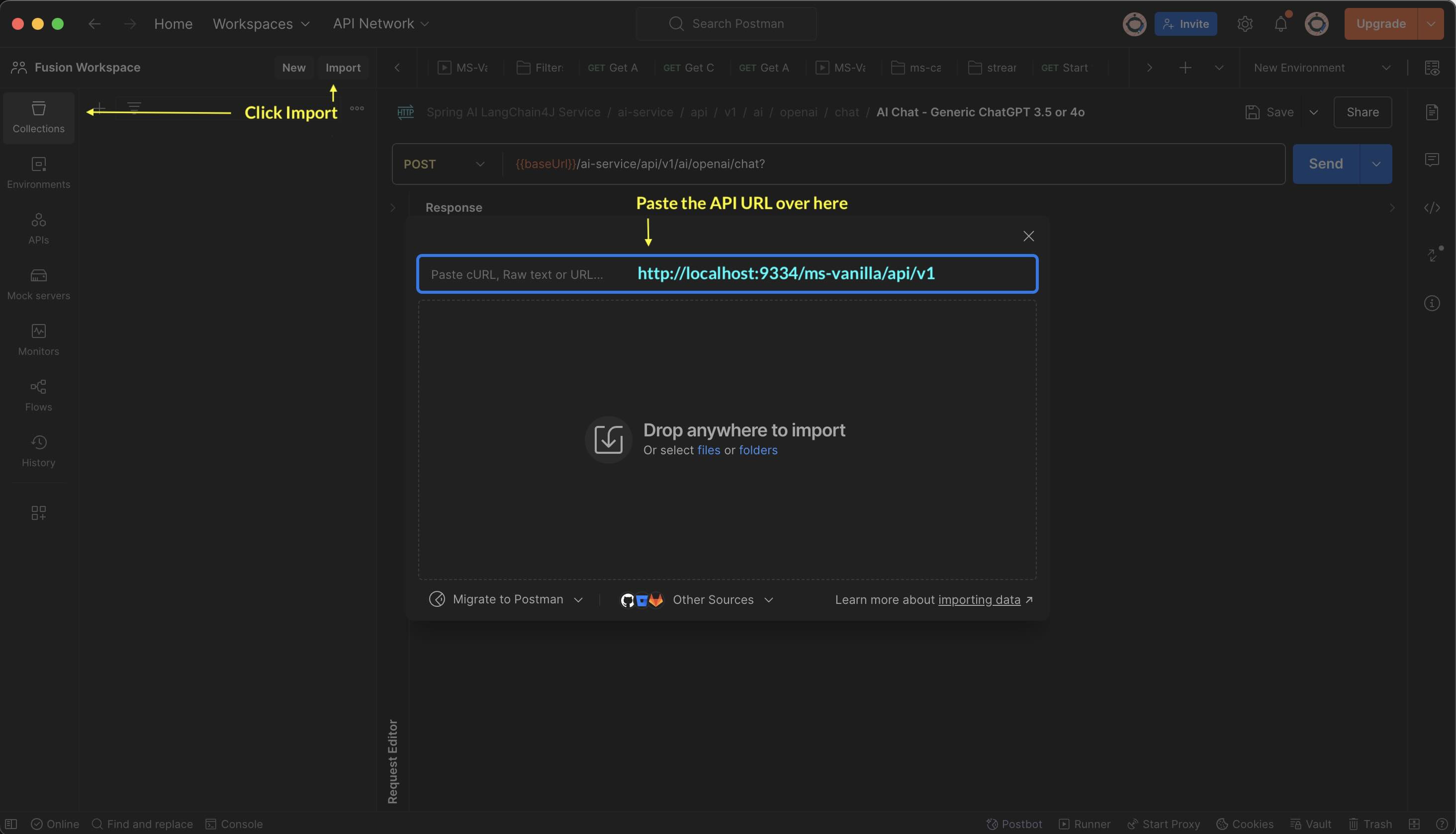Screen dimensions: 1456x834
Task: Open the settings gear icon
Action: tap(1245, 24)
